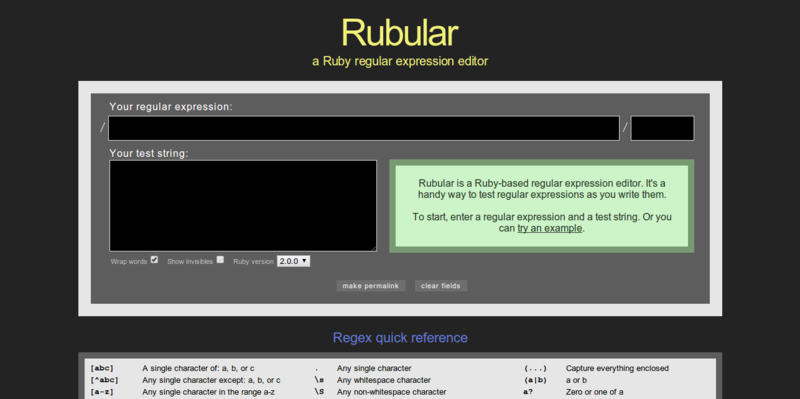Image resolution: width=800 pixels, height=399 pixels.
Task: Select the [a-z] range reference pattern
Action: (x=102, y=392)
